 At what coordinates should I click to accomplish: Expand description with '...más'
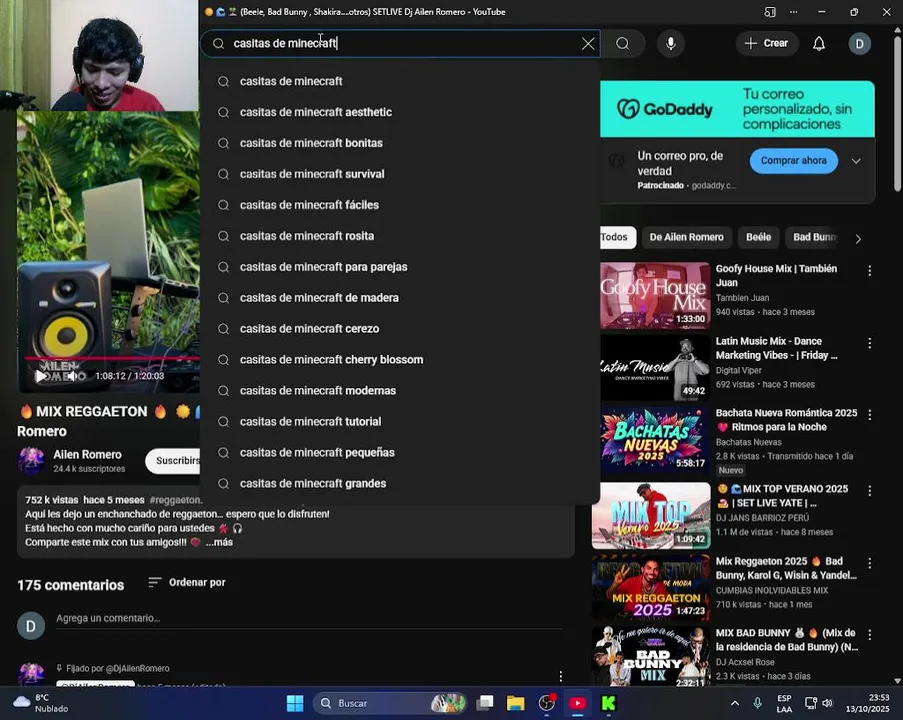(x=219, y=542)
